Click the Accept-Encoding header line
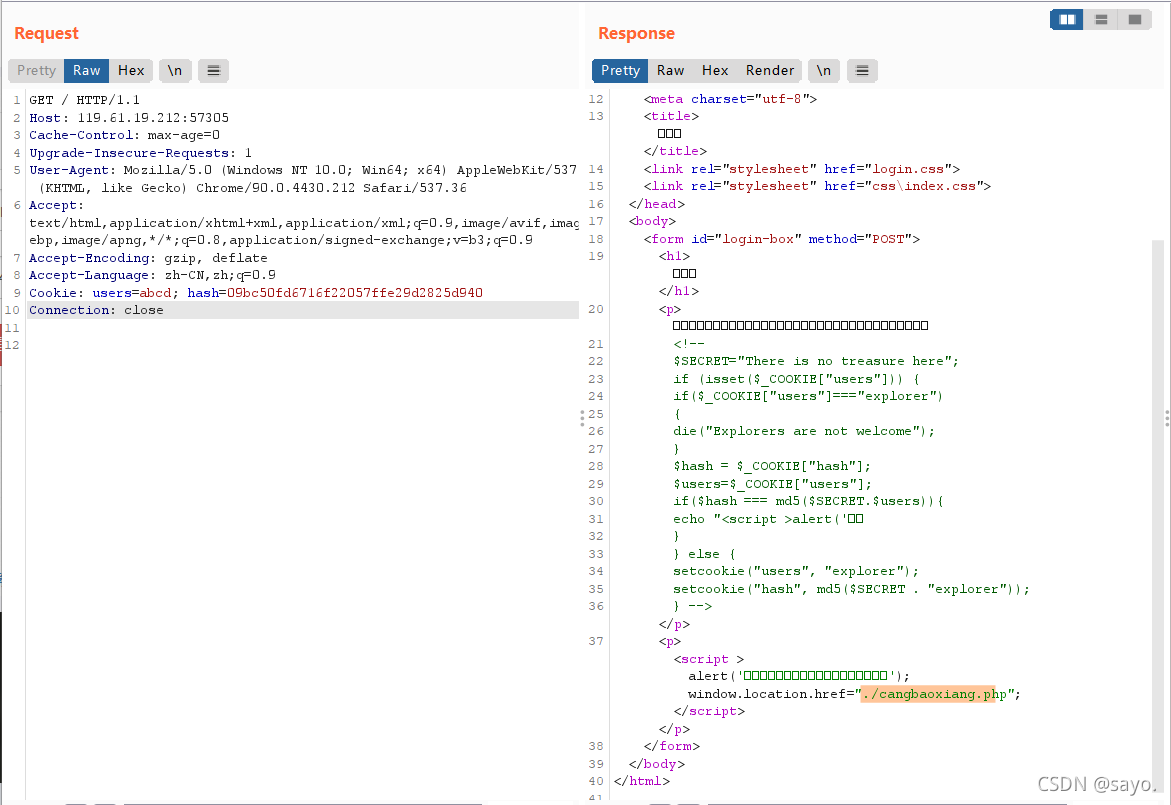Screen dimensions: 1171x805 point(148,258)
